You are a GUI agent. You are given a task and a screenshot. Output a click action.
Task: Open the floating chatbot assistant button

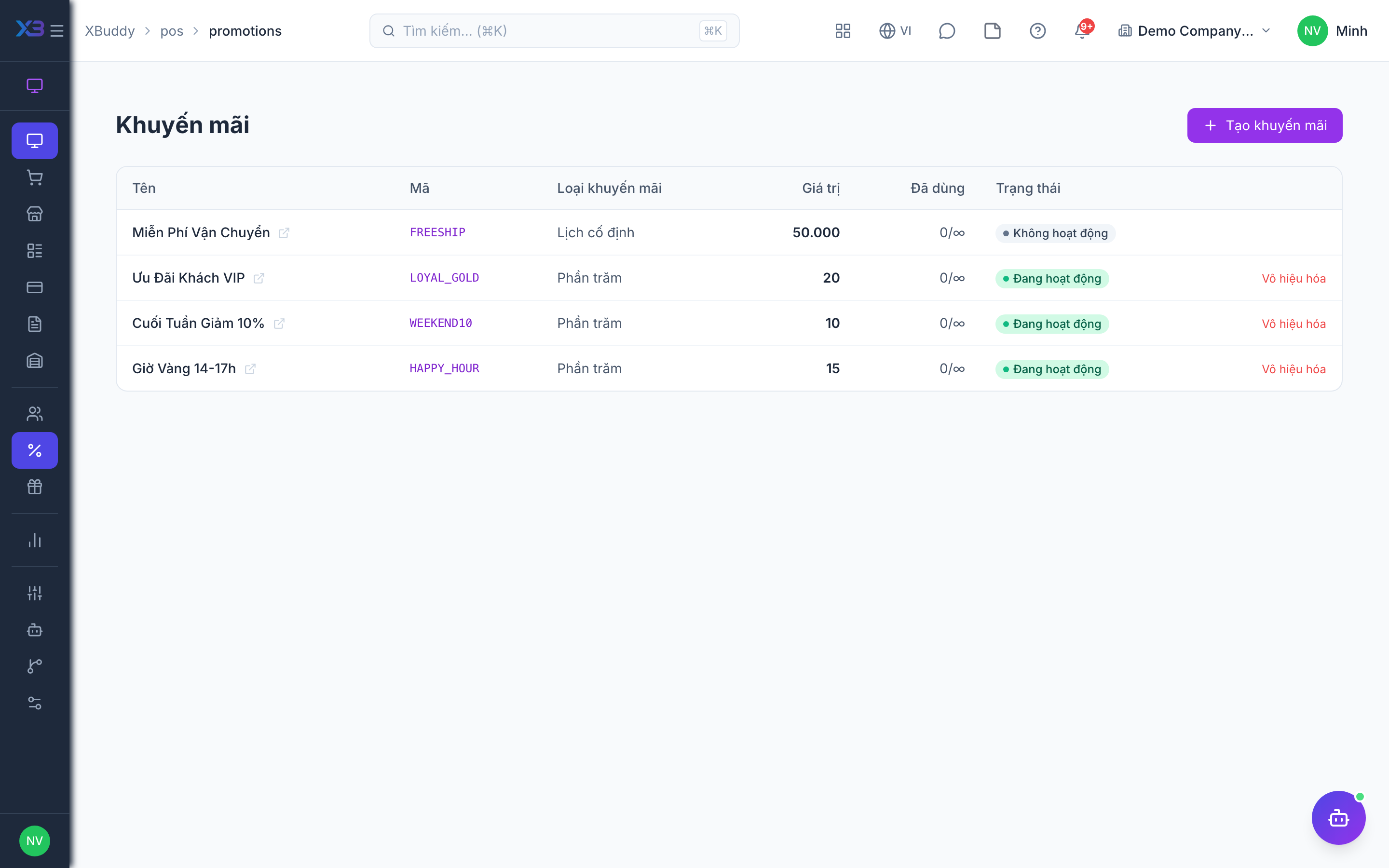coord(1338,817)
